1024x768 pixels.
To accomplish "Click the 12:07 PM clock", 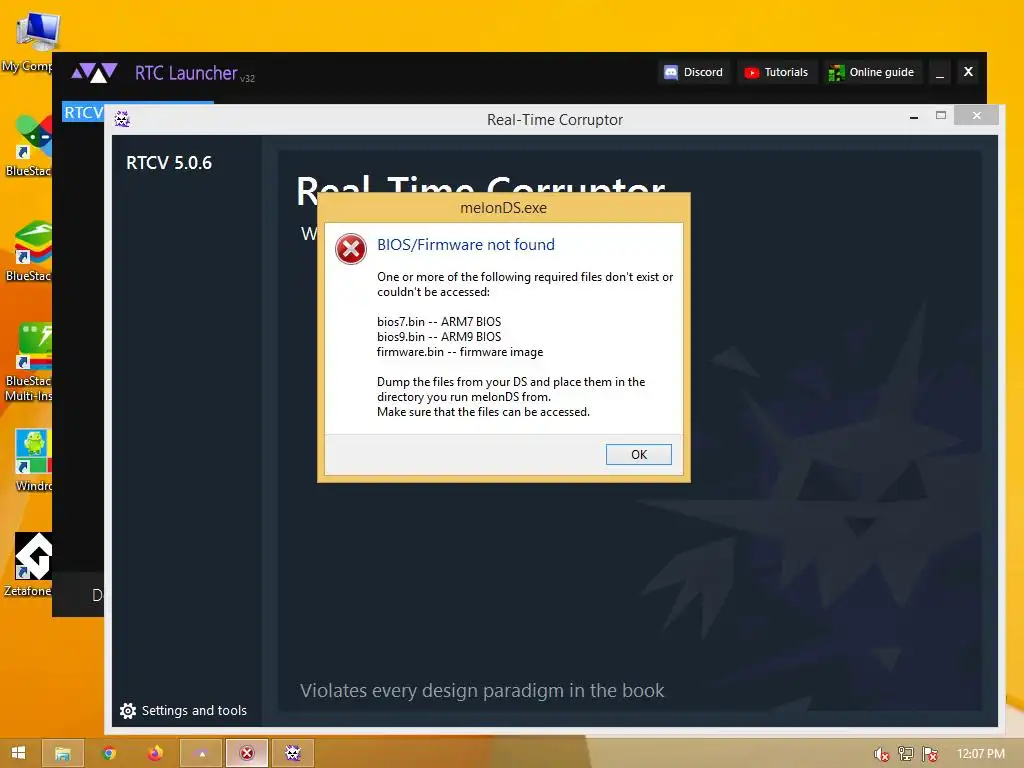I will point(980,754).
